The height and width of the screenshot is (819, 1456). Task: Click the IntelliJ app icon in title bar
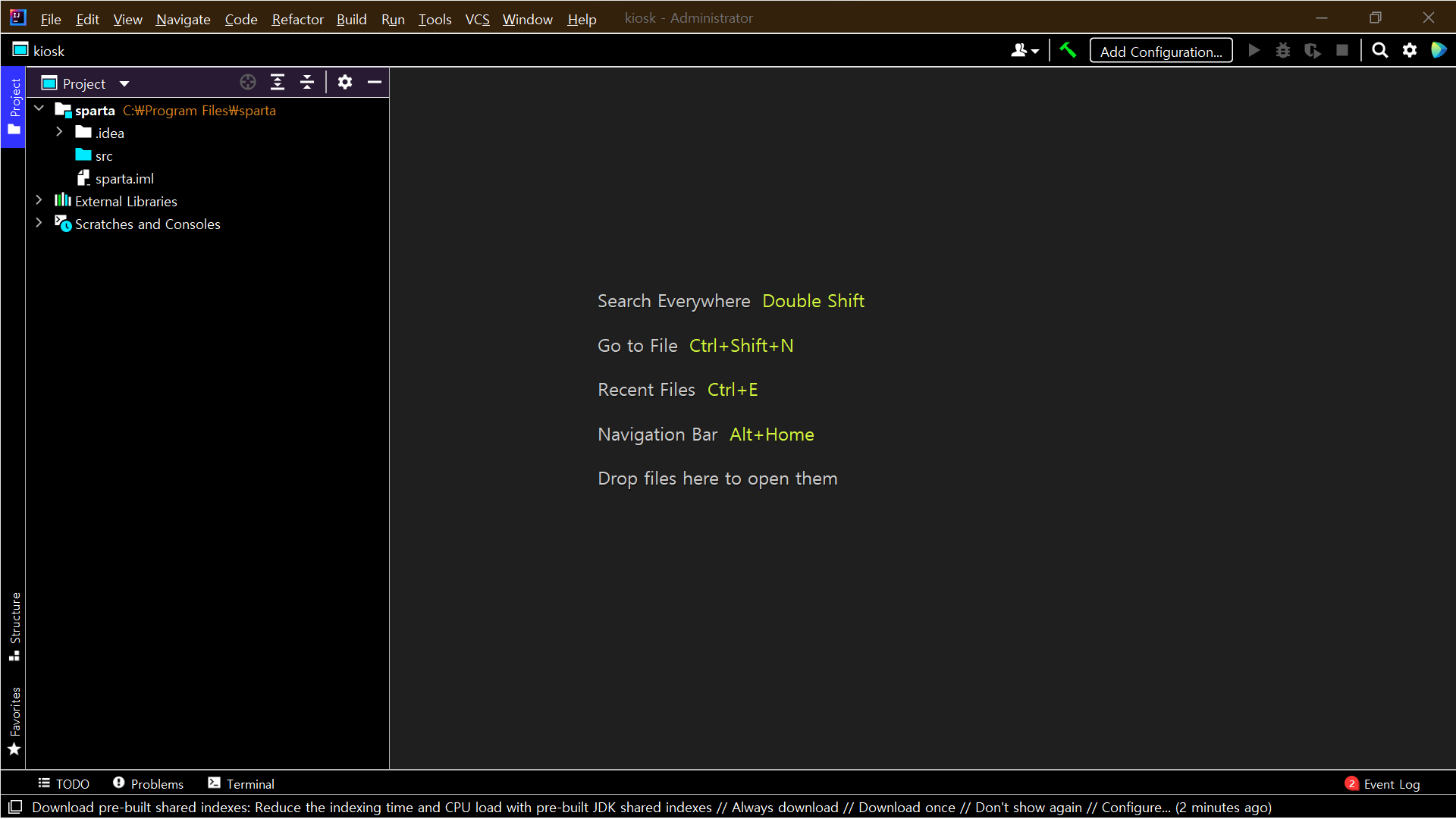(x=17, y=17)
